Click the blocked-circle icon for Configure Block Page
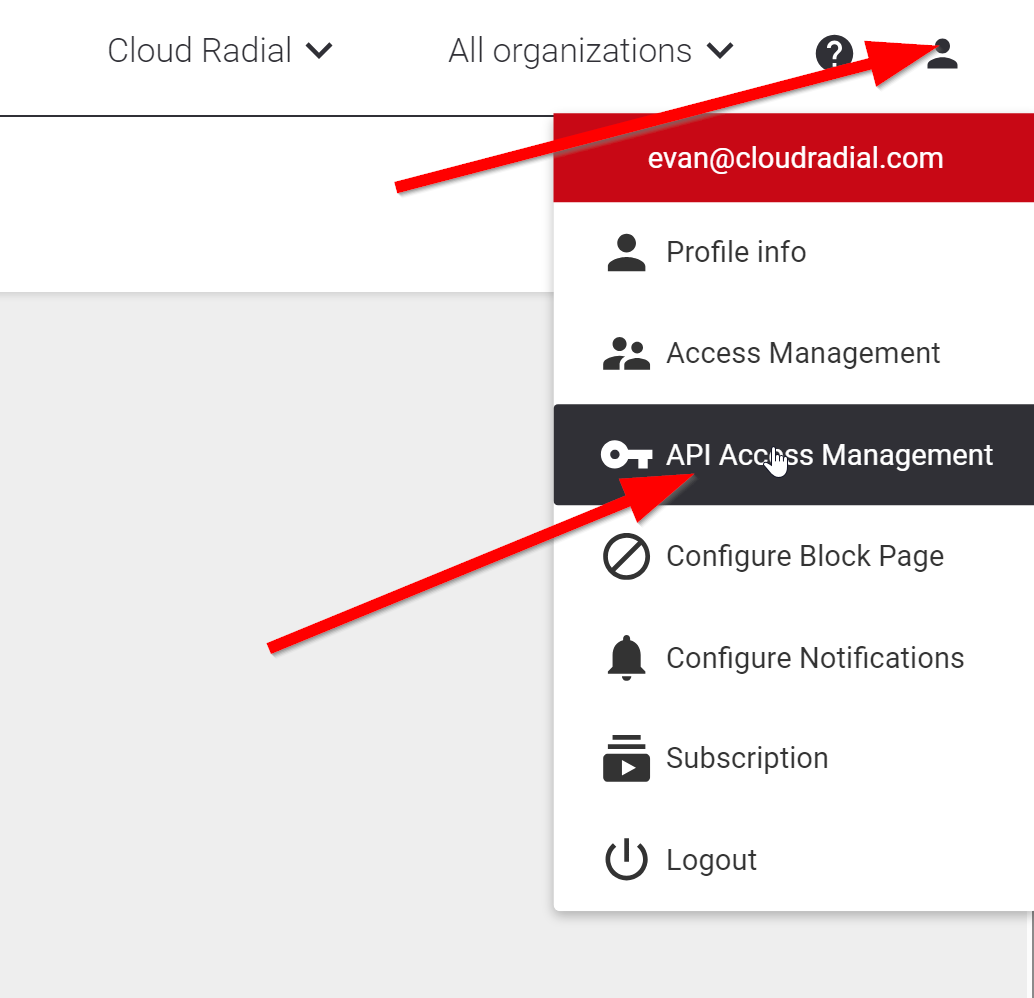 [x=627, y=556]
